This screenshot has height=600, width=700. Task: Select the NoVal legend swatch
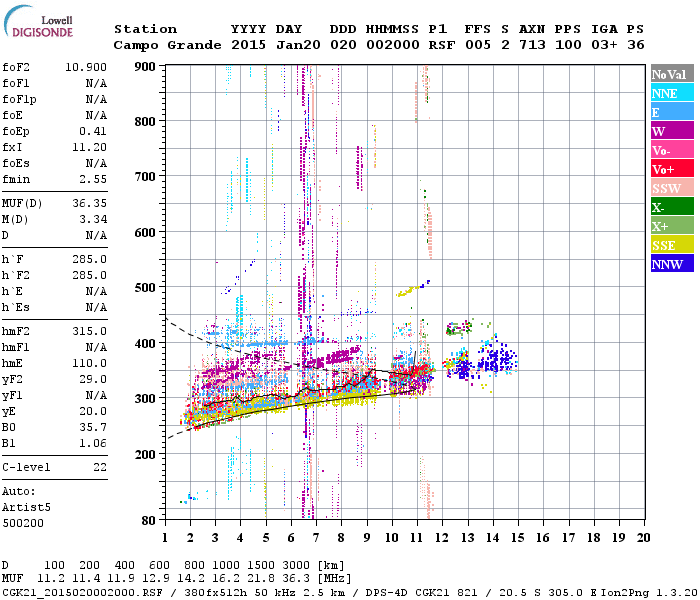coord(672,74)
